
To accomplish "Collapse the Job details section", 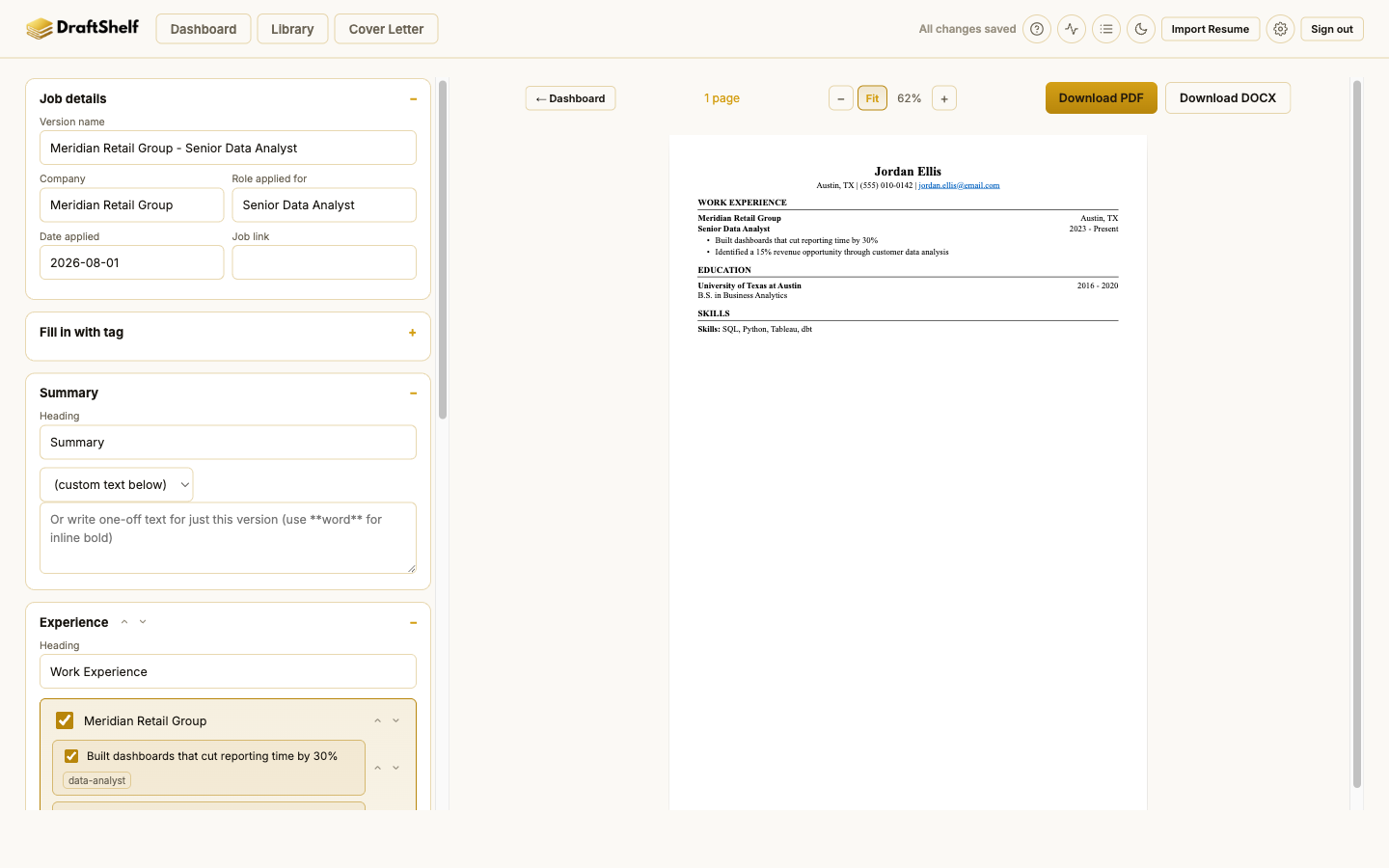I will pos(413,99).
